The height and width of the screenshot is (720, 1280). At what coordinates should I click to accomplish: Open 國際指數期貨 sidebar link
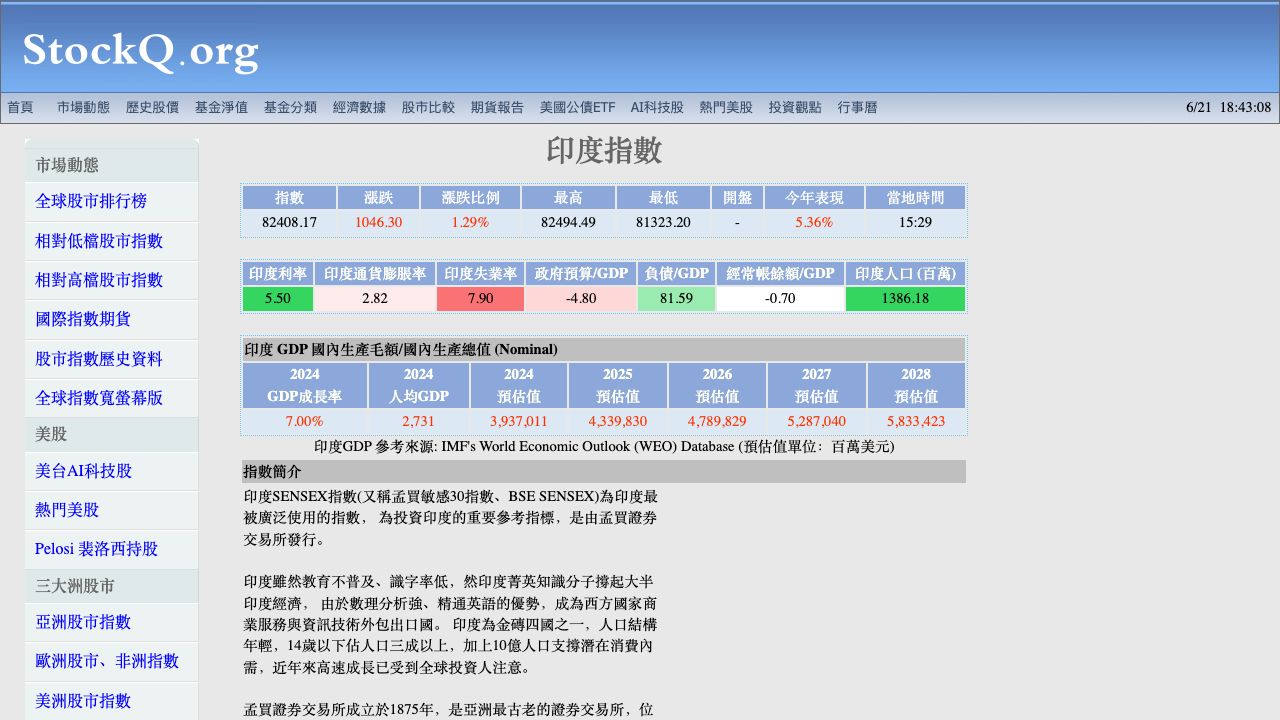tap(83, 319)
